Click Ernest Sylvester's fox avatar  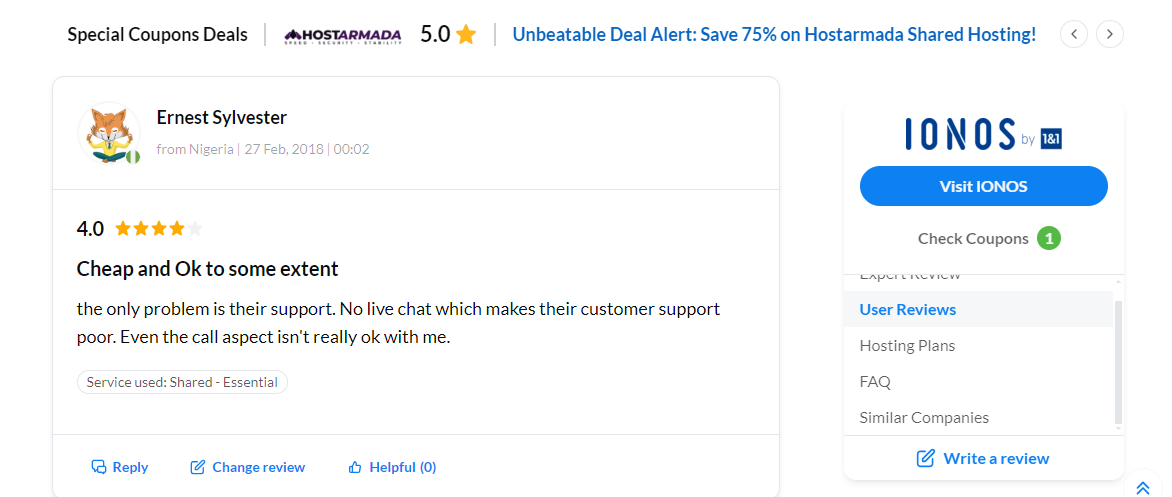pos(109,133)
